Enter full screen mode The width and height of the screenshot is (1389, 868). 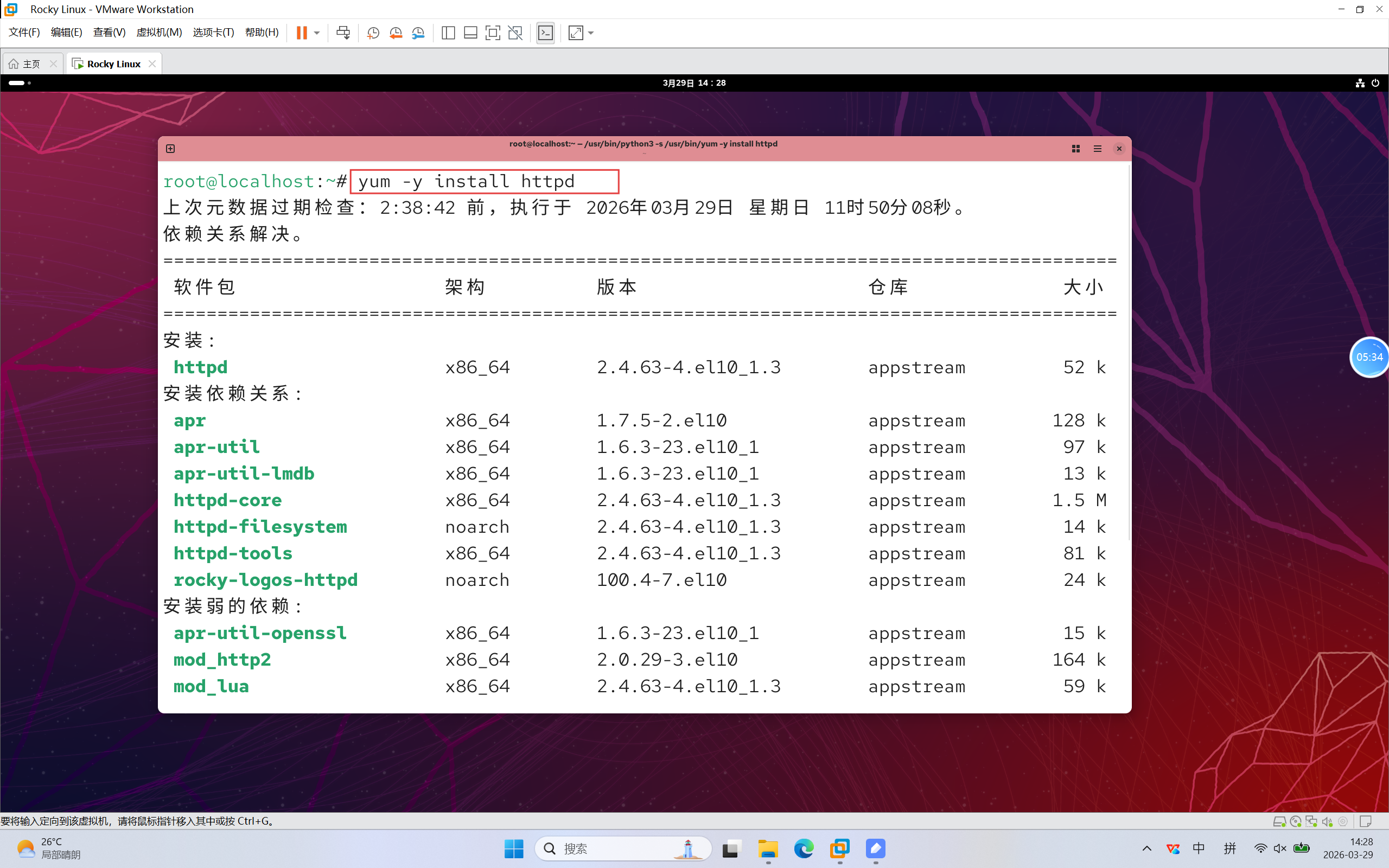point(493,33)
